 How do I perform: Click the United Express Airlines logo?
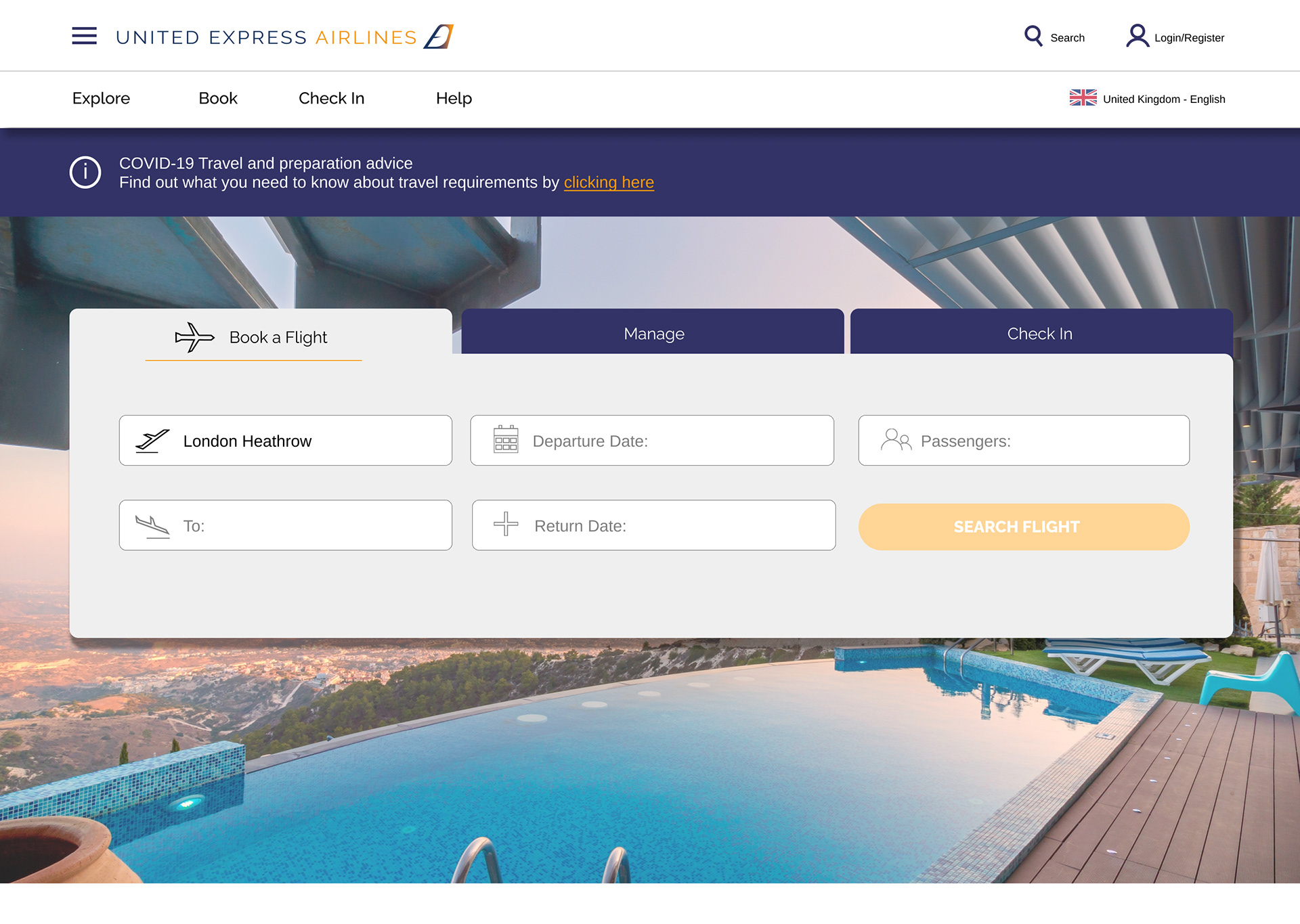pyautogui.click(x=284, y=37)
